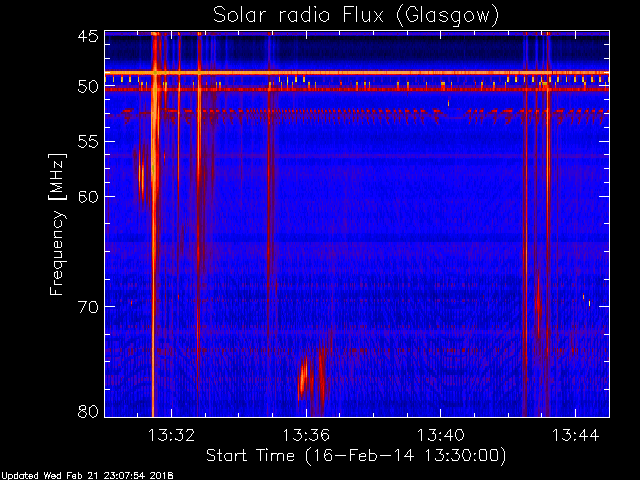Click the yellow burst near 13:31 at 58 MHz
Viewport: 640px width, 480px height.
click(141, 176)
